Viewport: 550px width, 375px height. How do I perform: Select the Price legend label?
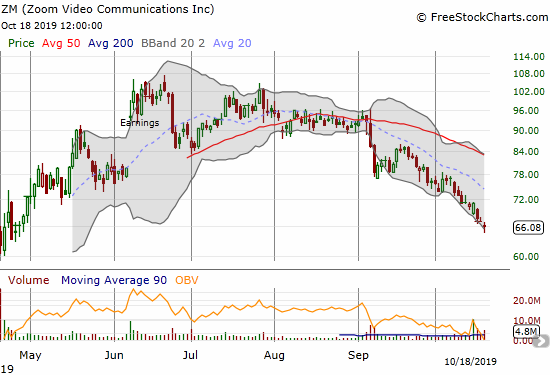21,43
